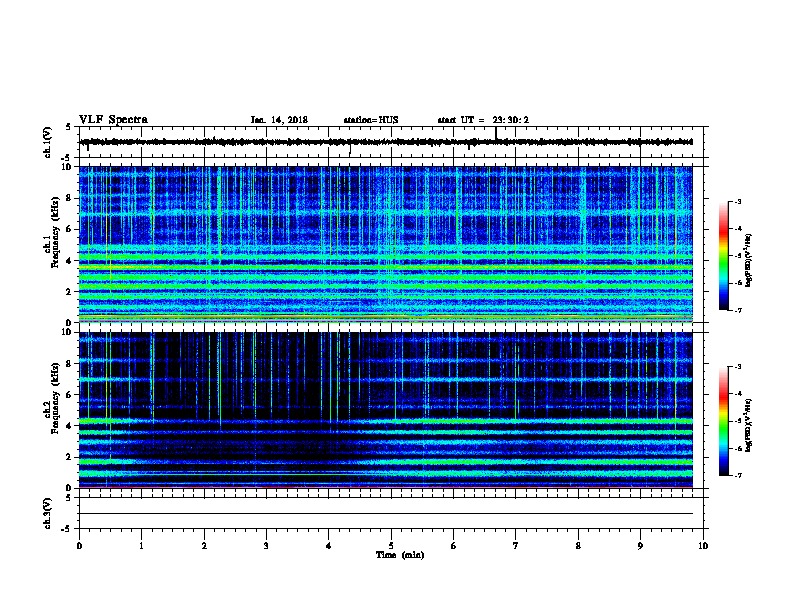
Task: Click the "4" kHz tick on ch.1 frequency axis
Action: pyautogui.click(x=69, y=261)
